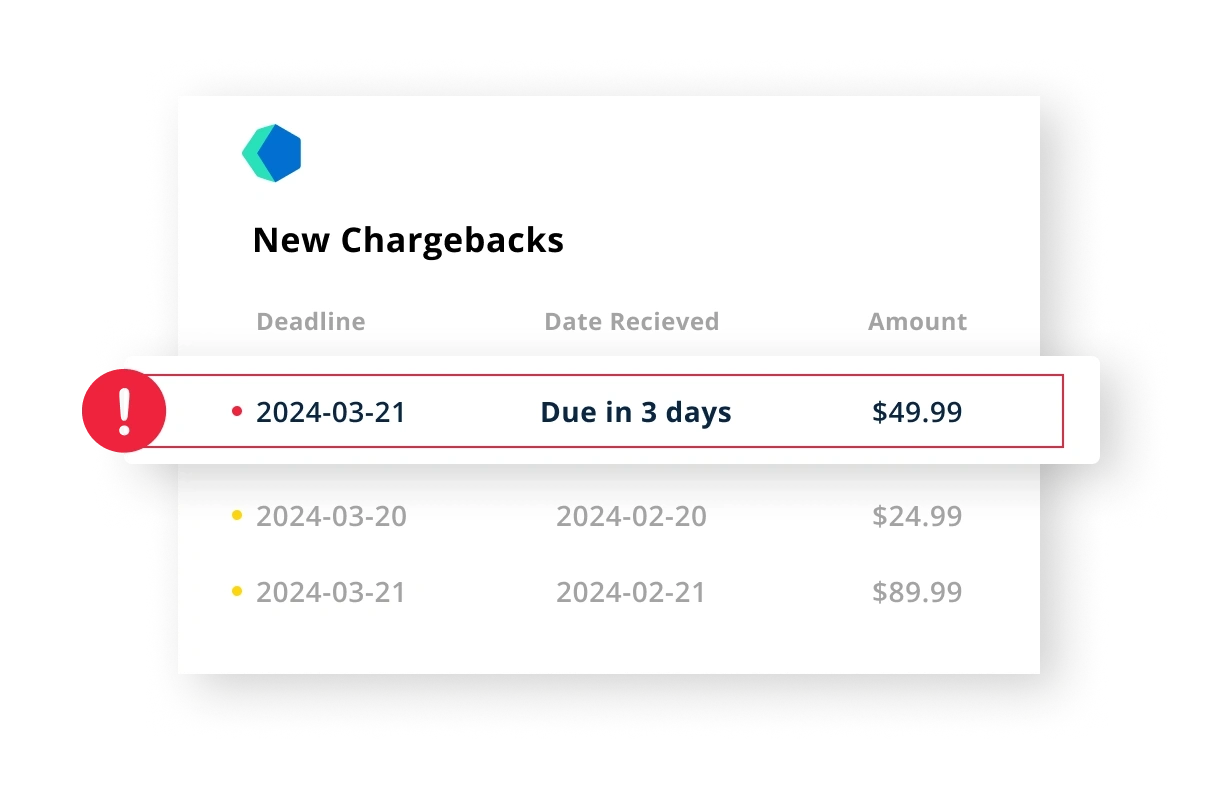Select the $89.99 amount
Screen dimensions: 1206x808
[x=917, y=593]
